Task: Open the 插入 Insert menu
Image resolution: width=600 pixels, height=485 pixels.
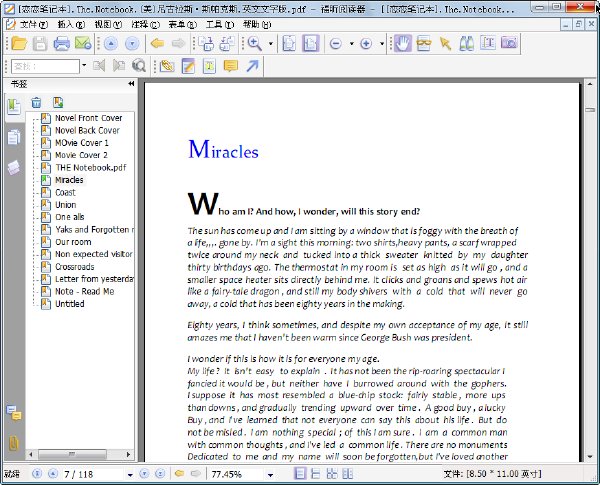Action: [x=71, y=25]
